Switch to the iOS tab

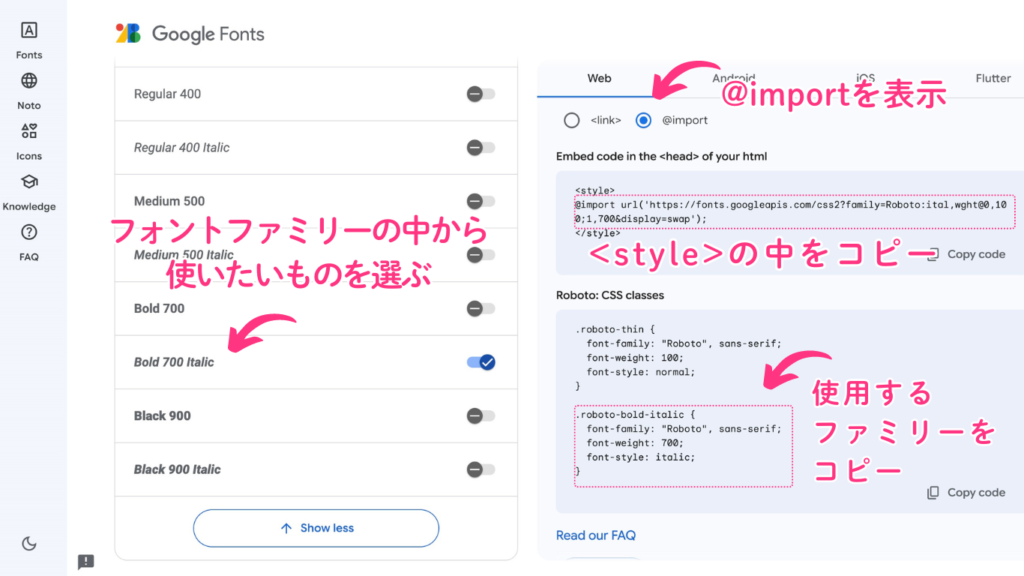(x=865, y=78)
